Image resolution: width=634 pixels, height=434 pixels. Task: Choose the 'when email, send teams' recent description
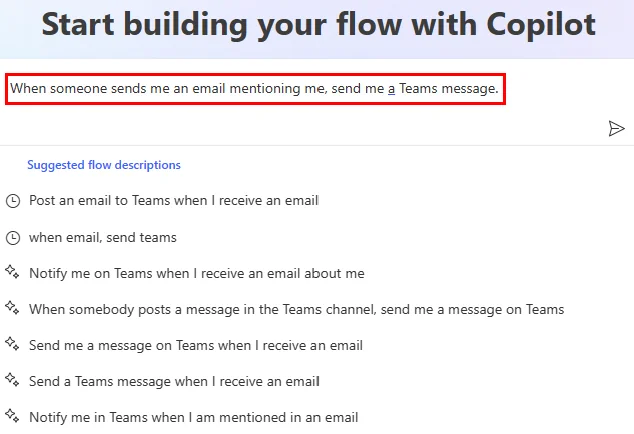pos(103,237)
